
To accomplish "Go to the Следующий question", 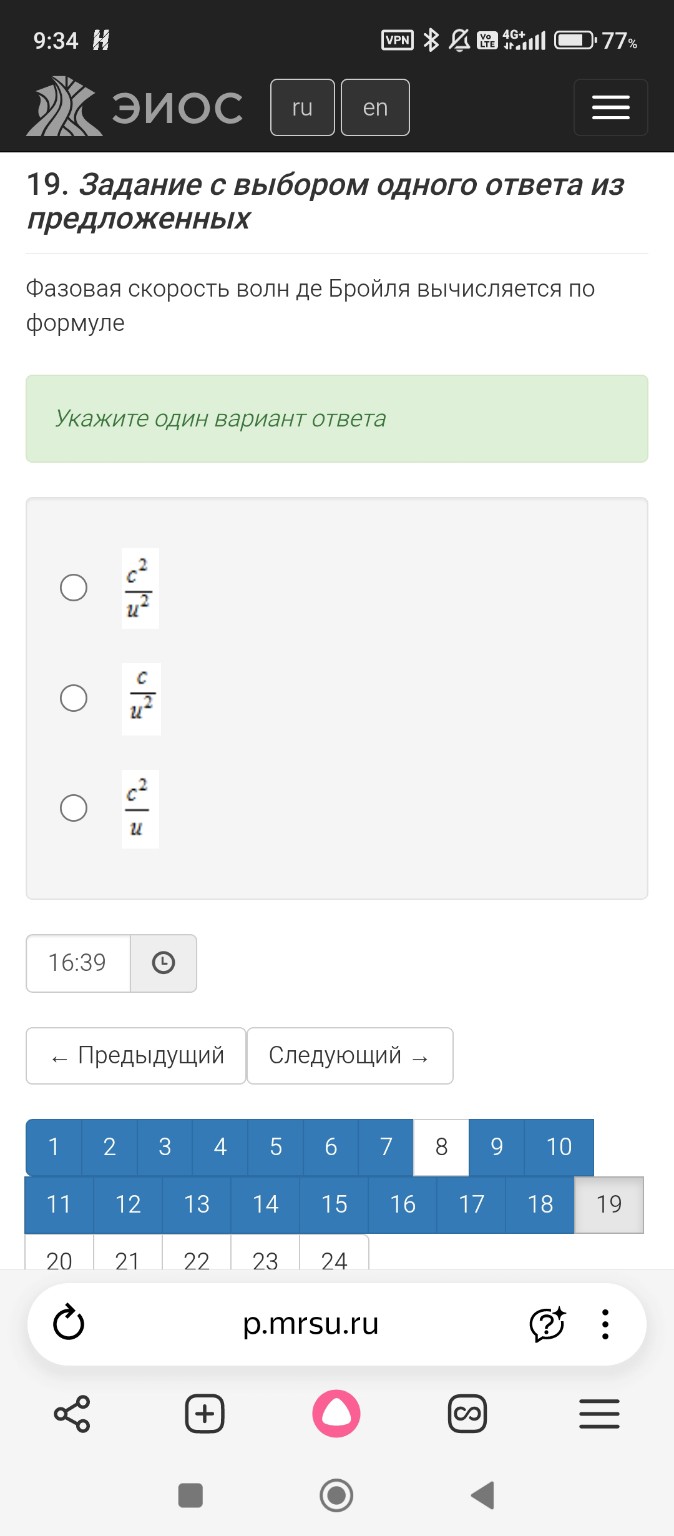I will tap(350, 1055).
